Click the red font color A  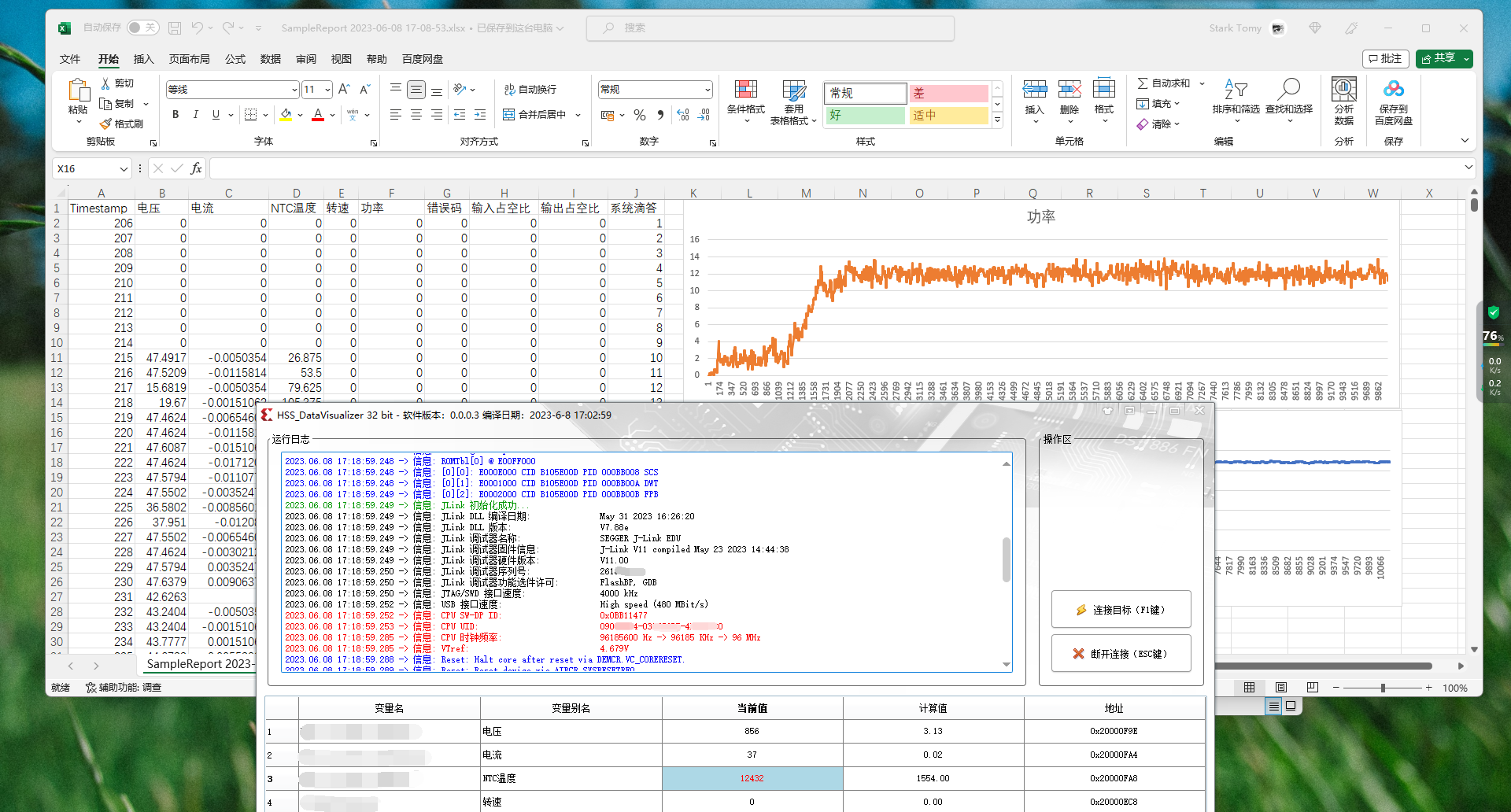tap(318, 115)
